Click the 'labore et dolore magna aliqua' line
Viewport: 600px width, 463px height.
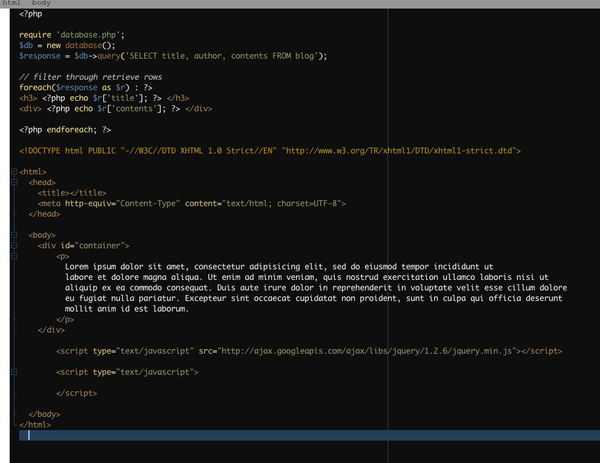coord(307,277)
